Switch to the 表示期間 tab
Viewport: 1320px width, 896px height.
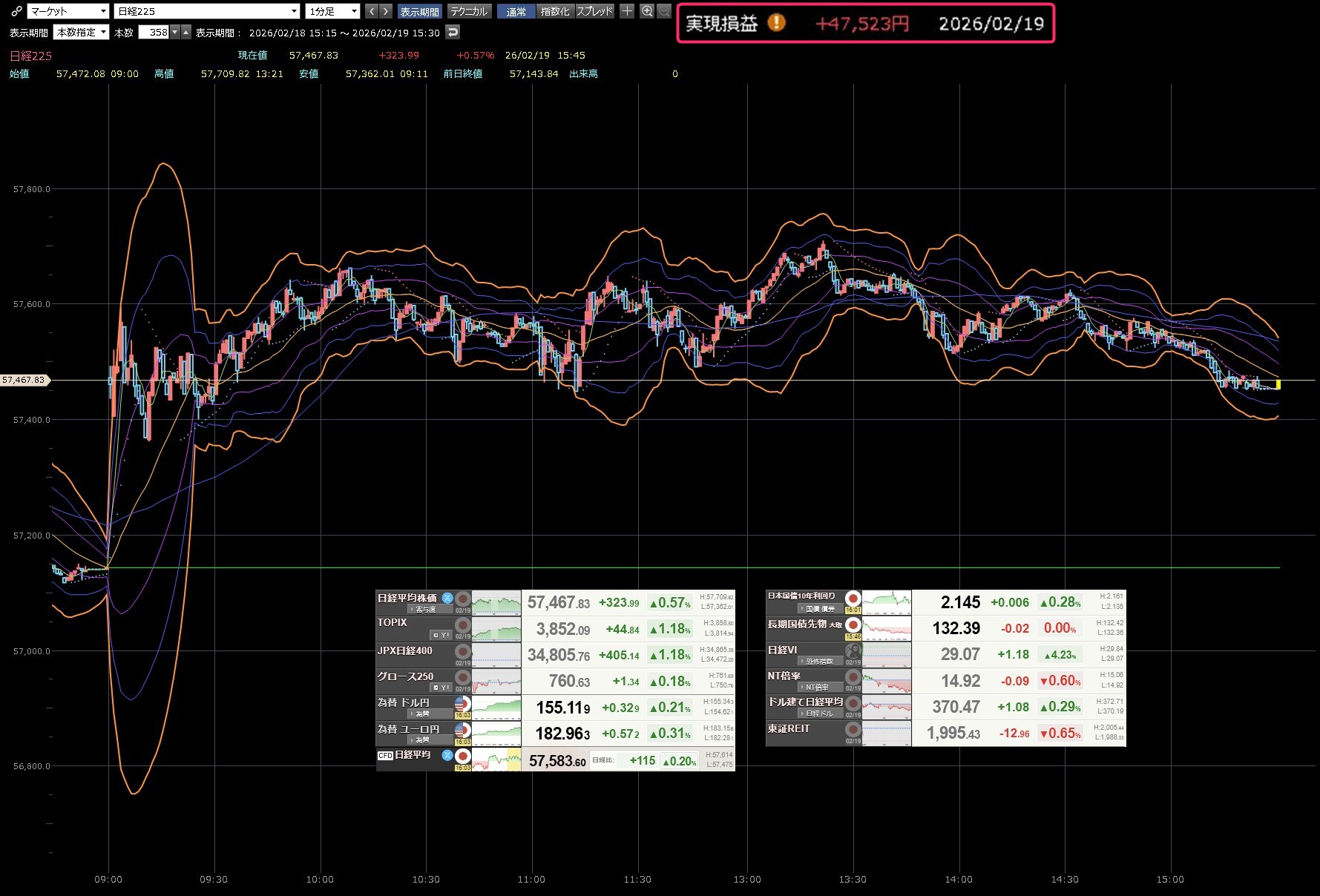tap(419, 12)
